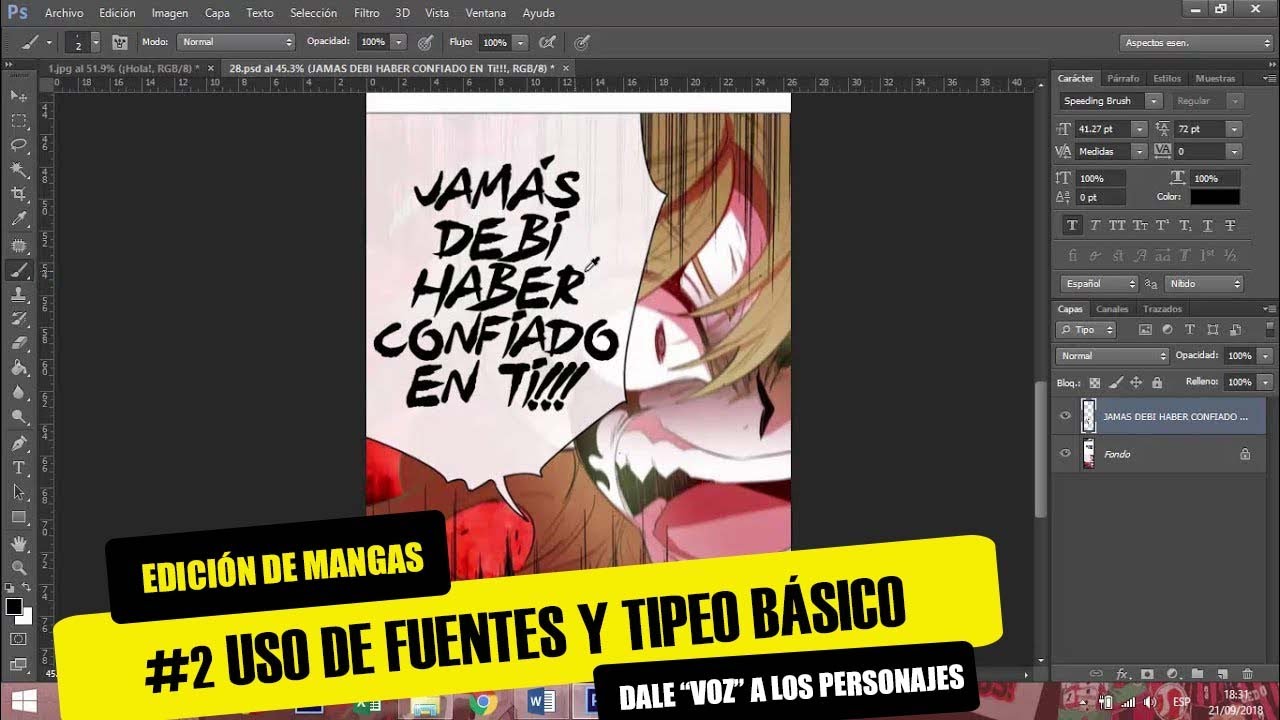Open the Capa menu
1280x720 pixels.
point(217,13)
